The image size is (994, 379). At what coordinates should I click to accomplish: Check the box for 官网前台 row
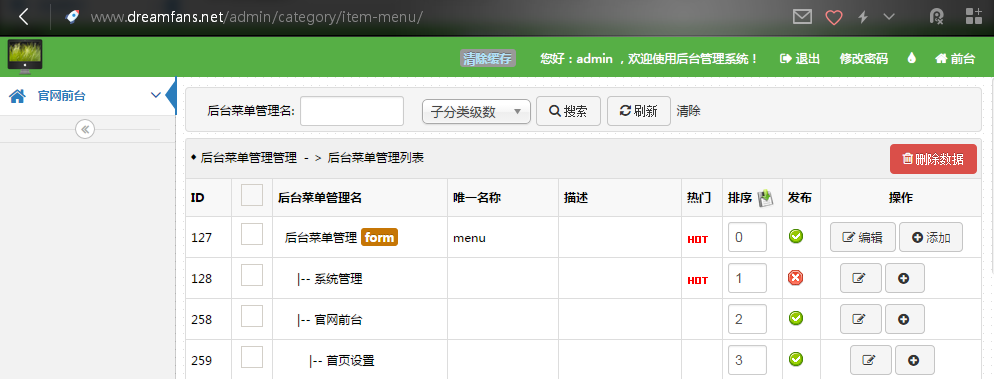(x=252, y=316)
